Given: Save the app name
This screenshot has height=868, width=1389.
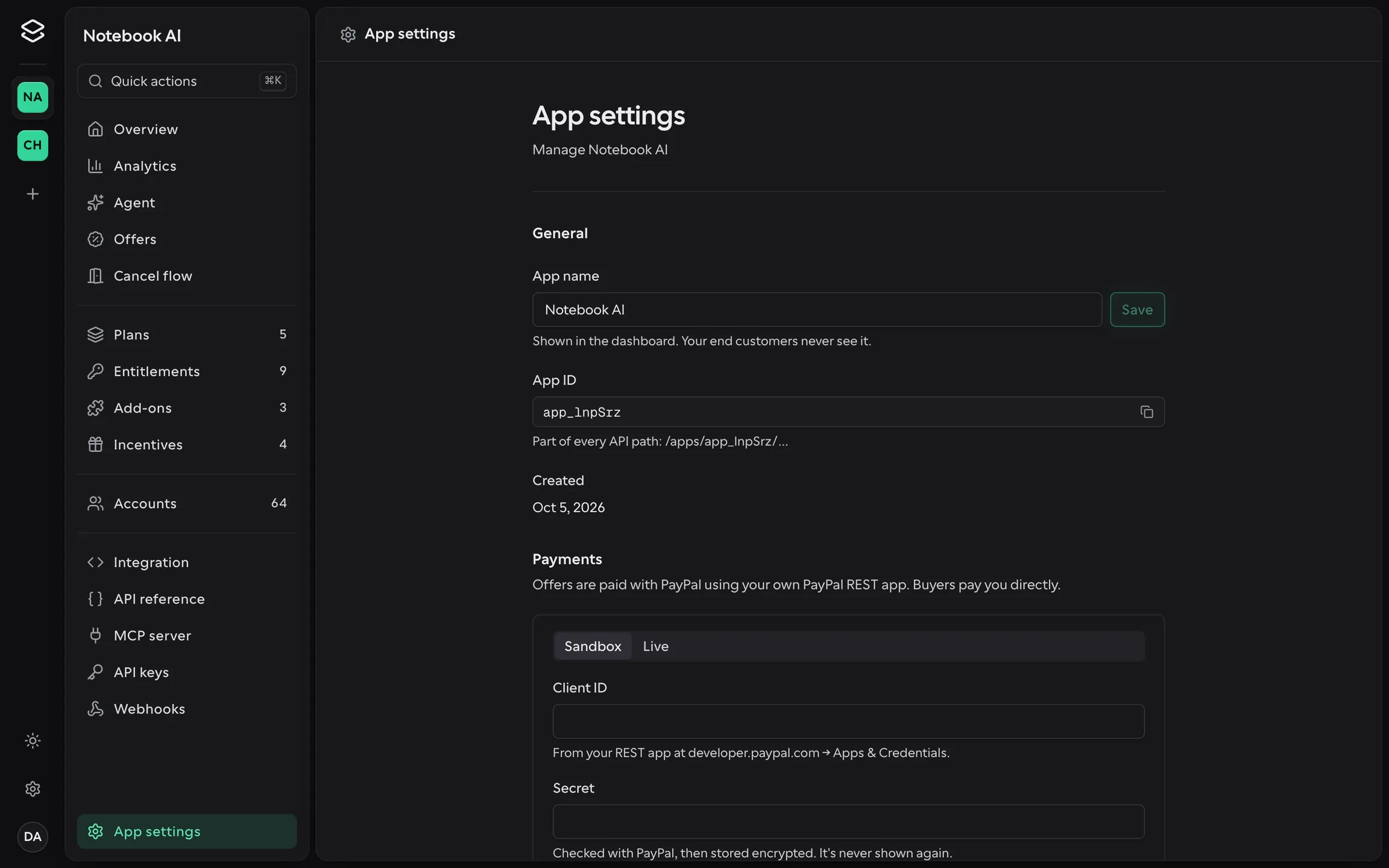Looking at the screenshot, I should tap(1137, 310).
